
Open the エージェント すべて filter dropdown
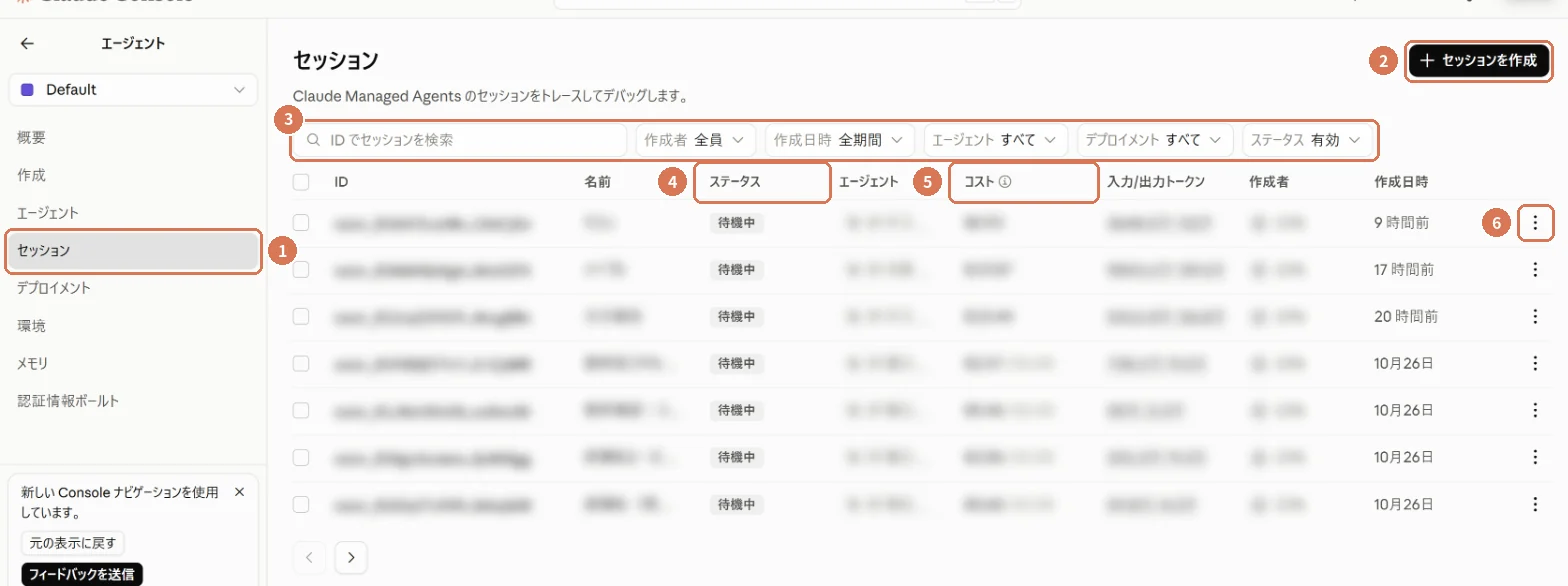[995, 140]
